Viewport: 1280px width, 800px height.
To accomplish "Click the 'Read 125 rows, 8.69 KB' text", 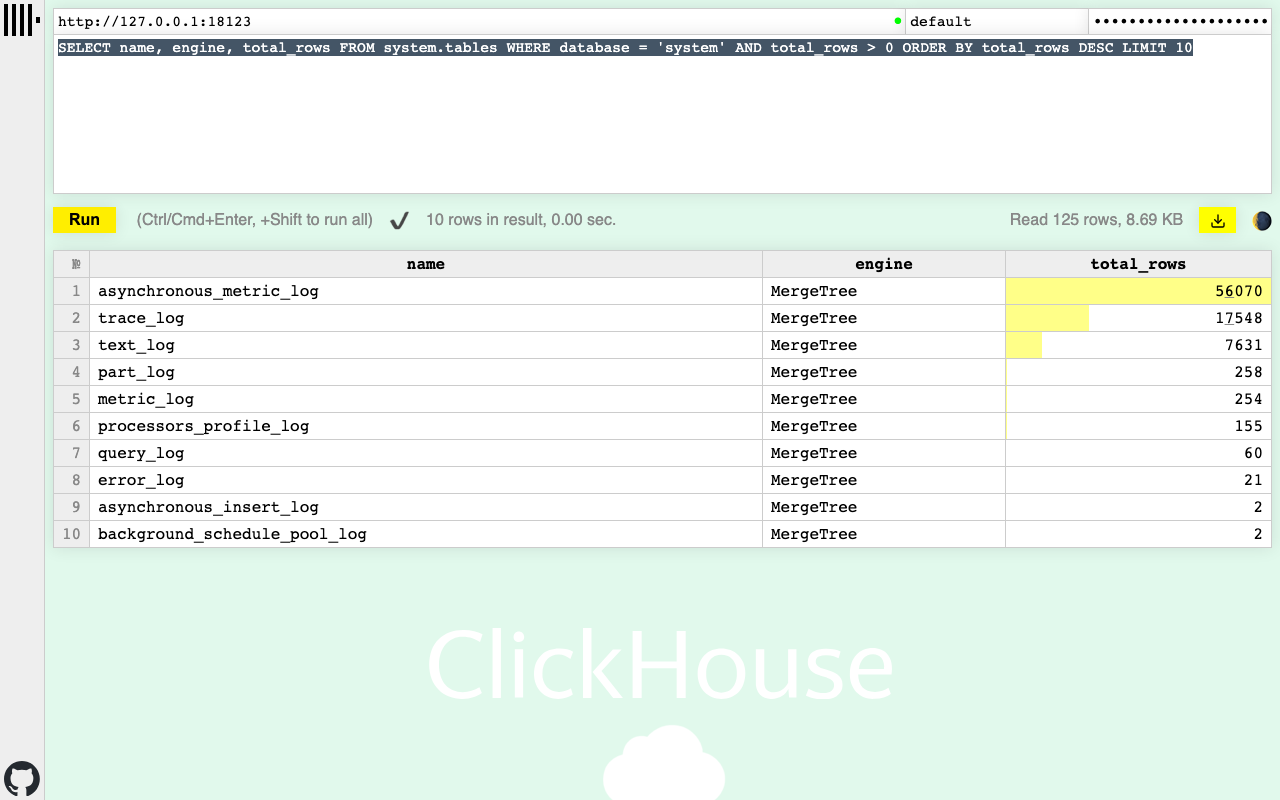I will (x=1096, y=220).
